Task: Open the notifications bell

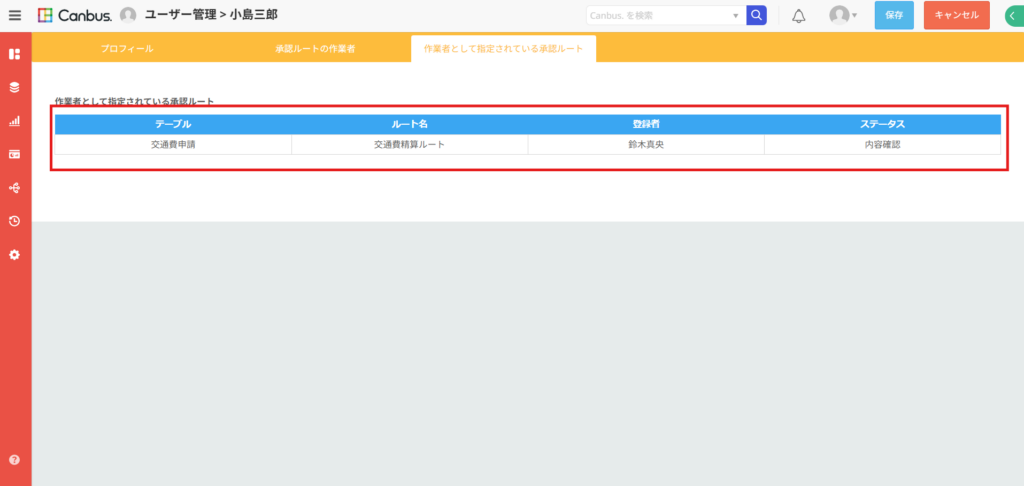Action: tap(798, 16)
